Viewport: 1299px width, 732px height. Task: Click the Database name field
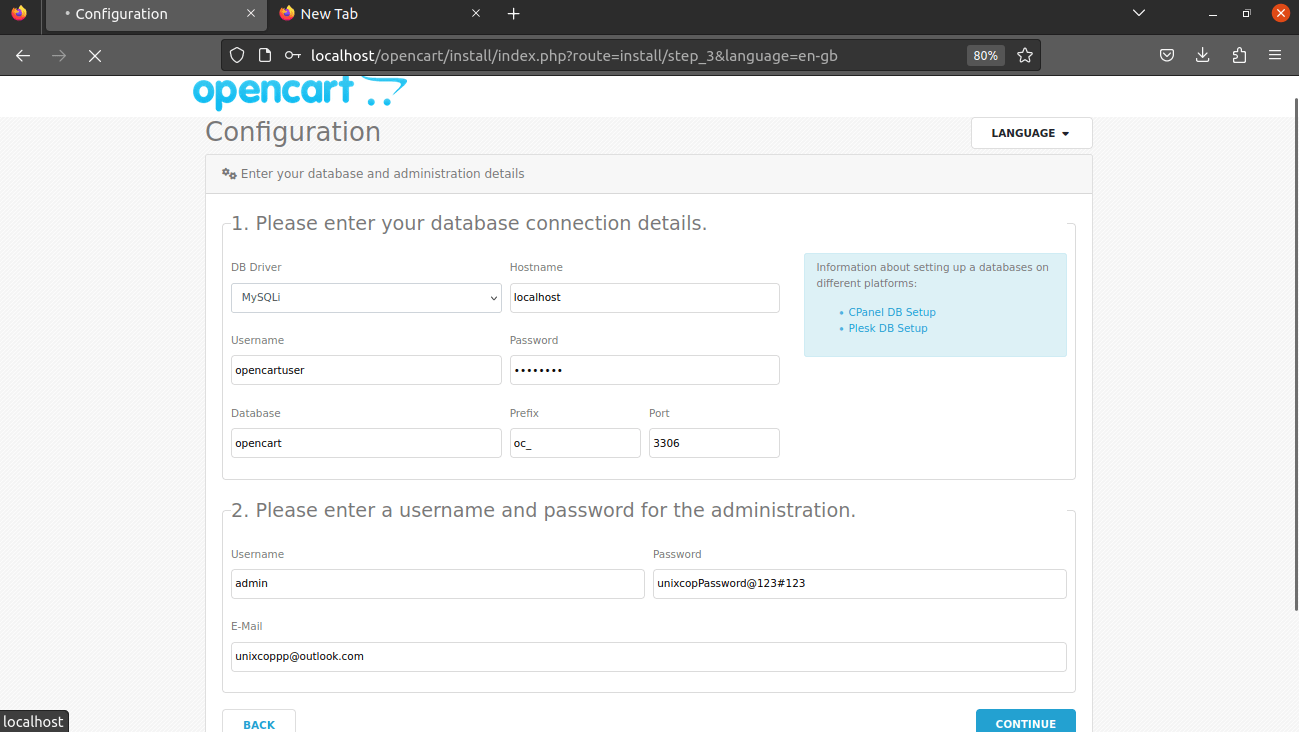pyautogui.click(x=366, y=443)
